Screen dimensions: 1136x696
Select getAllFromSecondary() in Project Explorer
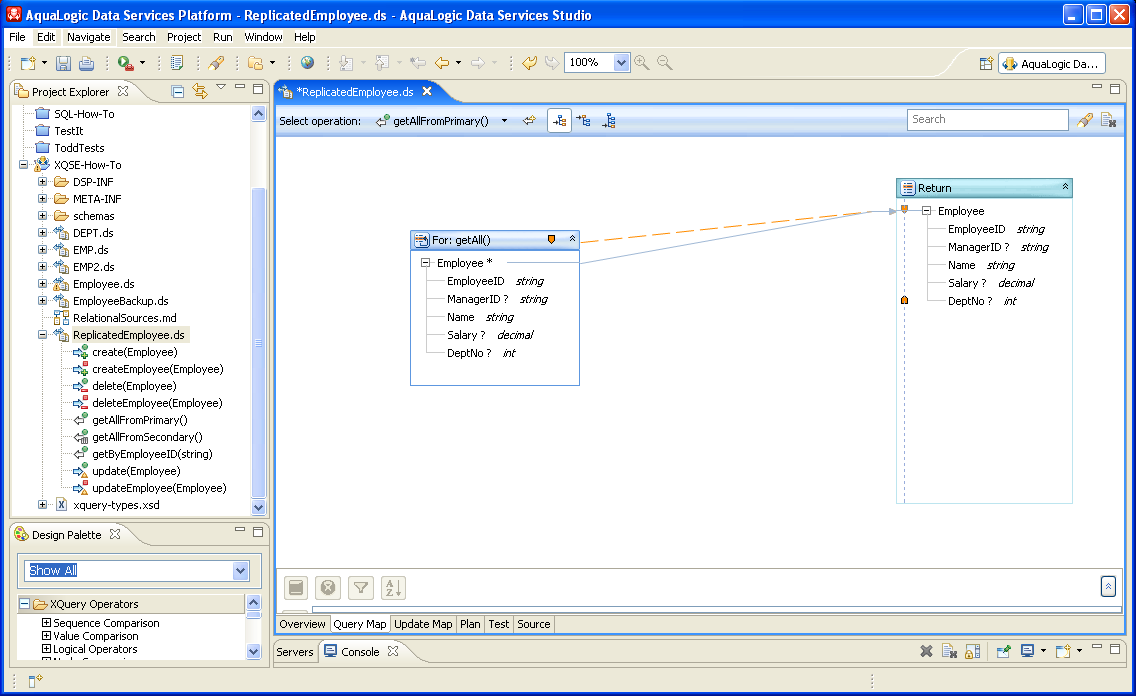point(147,437)
